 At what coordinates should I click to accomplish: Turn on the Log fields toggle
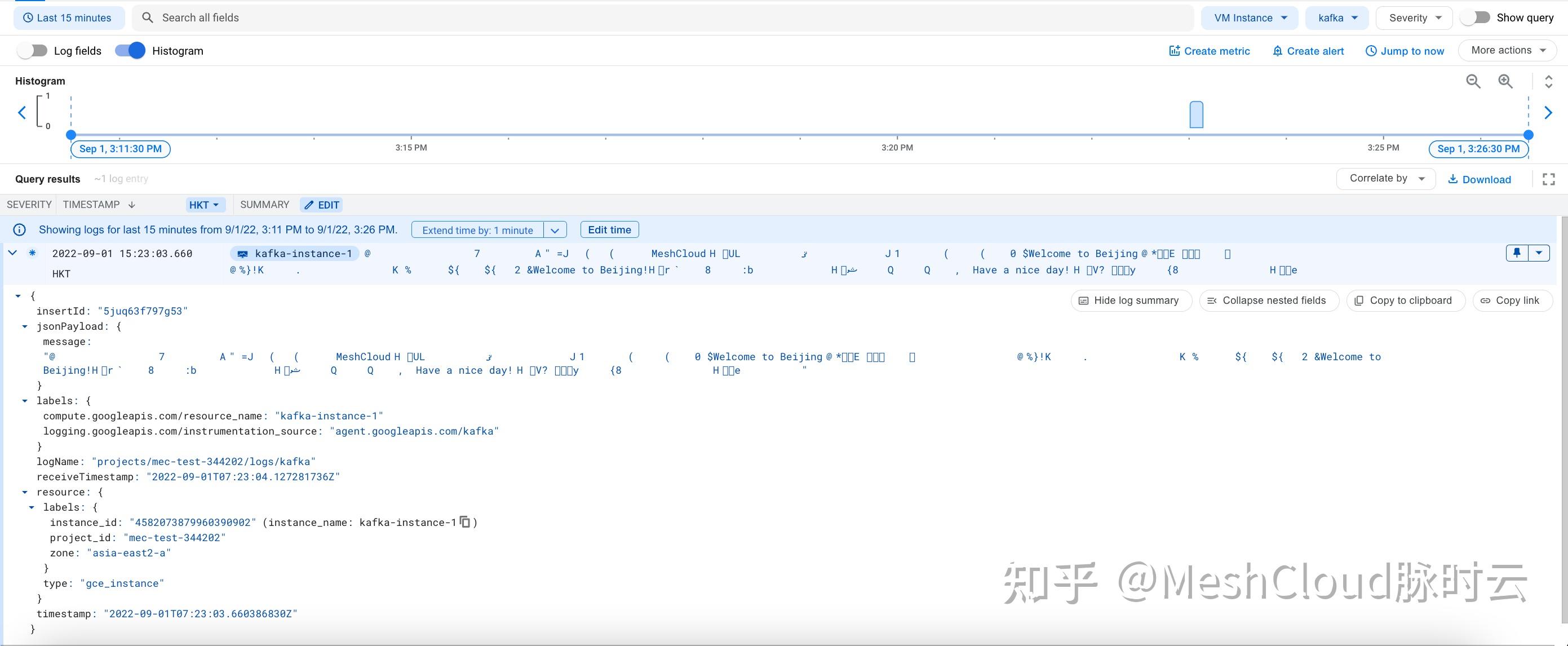click(x=32, y=51)
